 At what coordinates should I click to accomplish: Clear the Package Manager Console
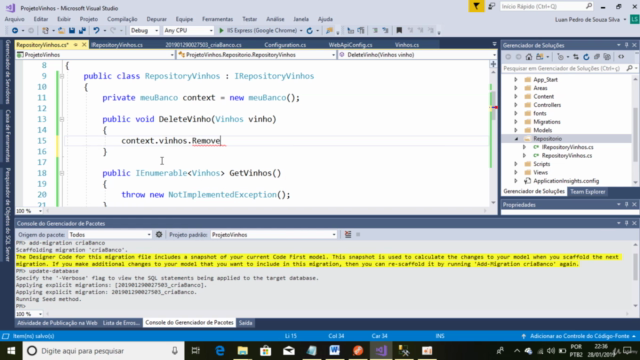(x=348, y=235)
